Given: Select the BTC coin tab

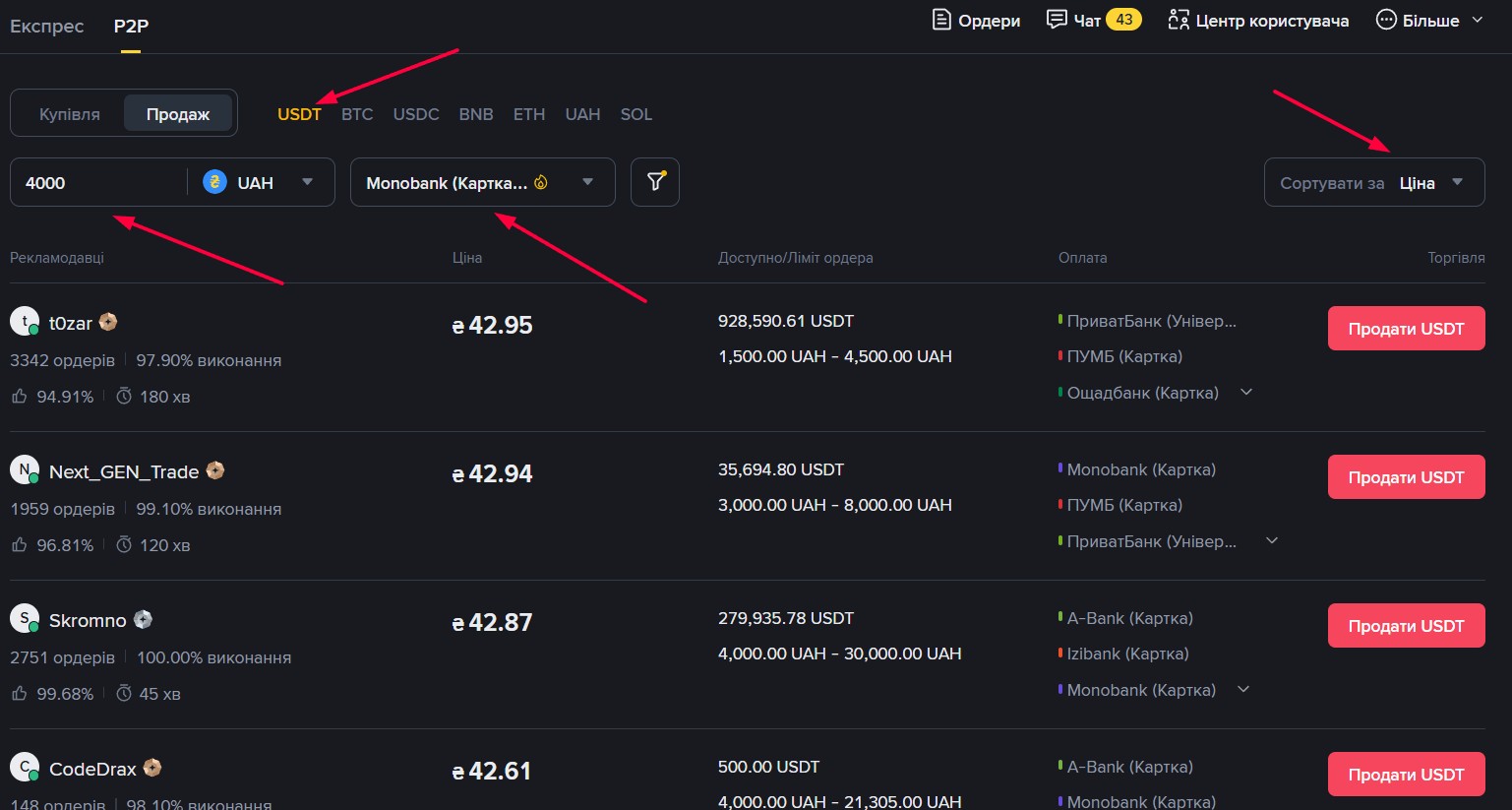Looking at the screenshot, I should coord(357,114).
